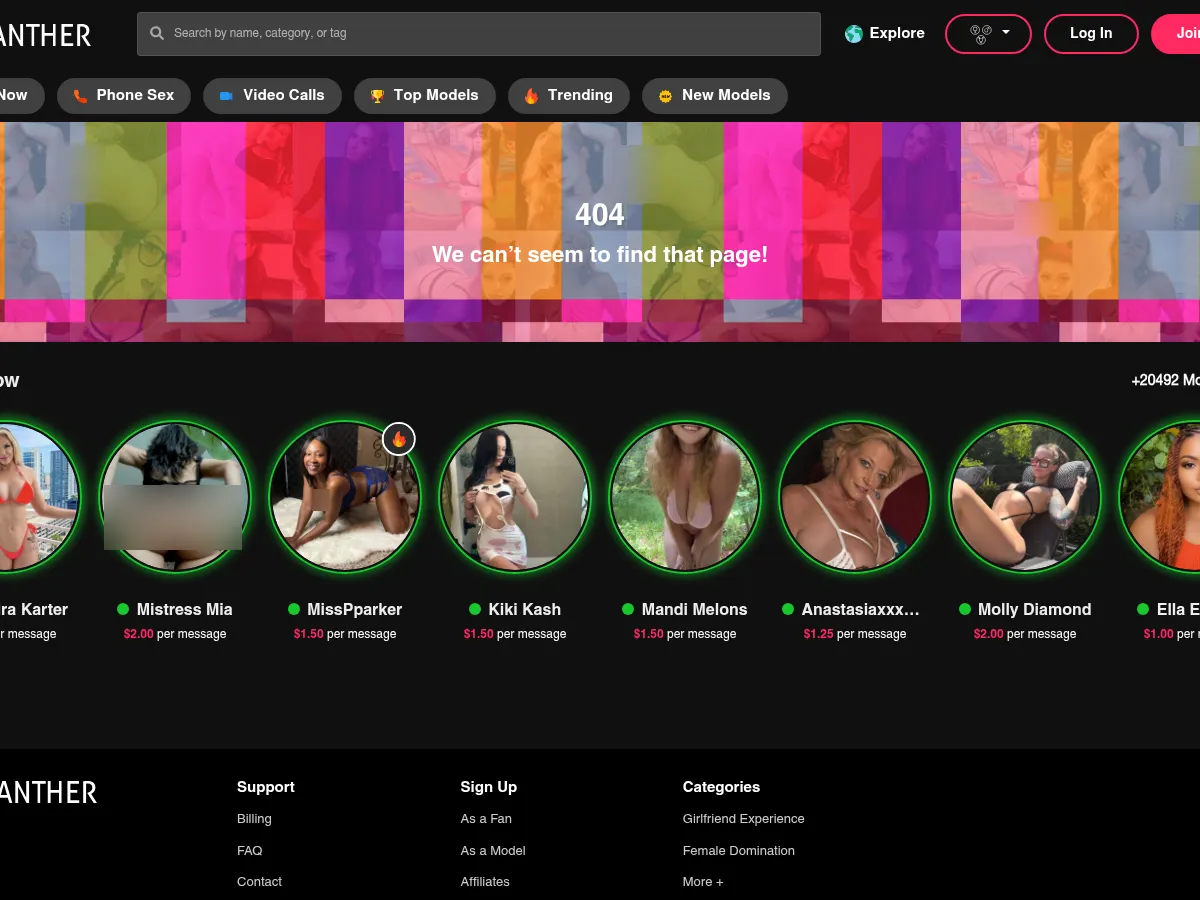Open the Affiliates link

click(485, 881)
